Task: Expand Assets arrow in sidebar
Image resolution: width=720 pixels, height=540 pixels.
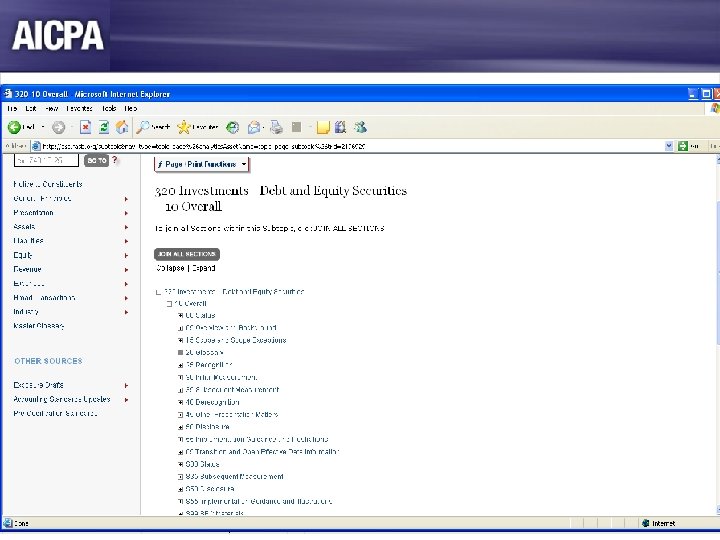Action: 126,227
